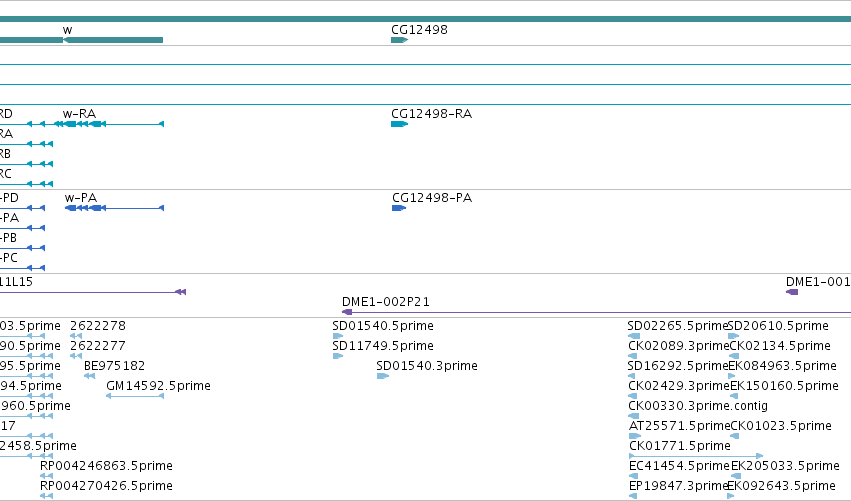Click the CG12498-PA label
Screen dimensions: 851x501
[432, 198]
